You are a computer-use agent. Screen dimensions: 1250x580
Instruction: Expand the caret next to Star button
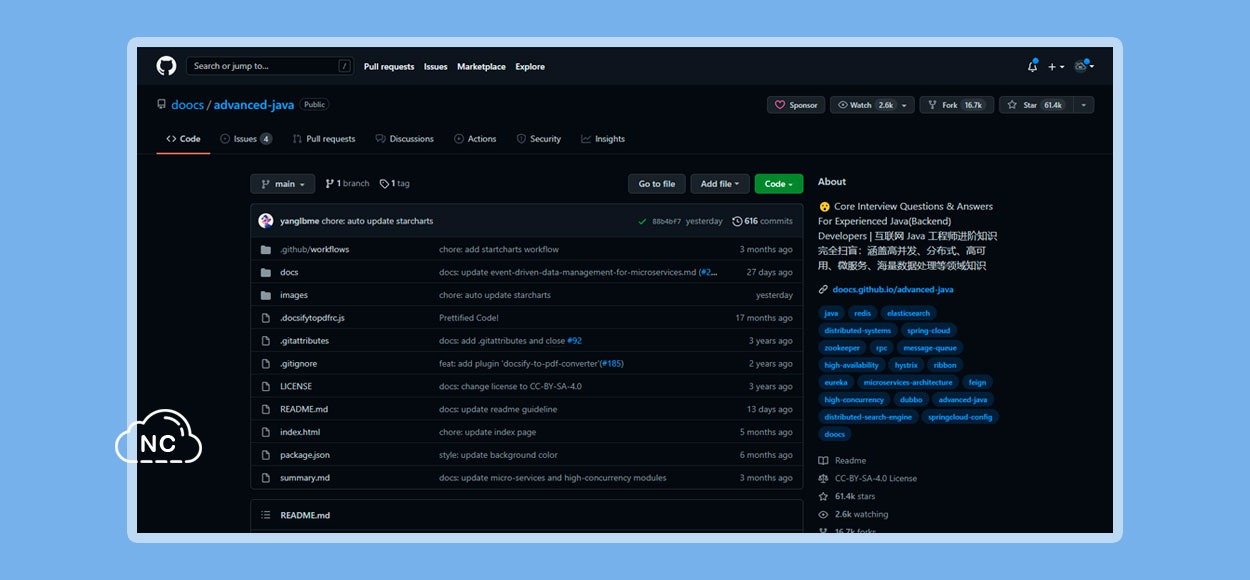pos(1086,105)
